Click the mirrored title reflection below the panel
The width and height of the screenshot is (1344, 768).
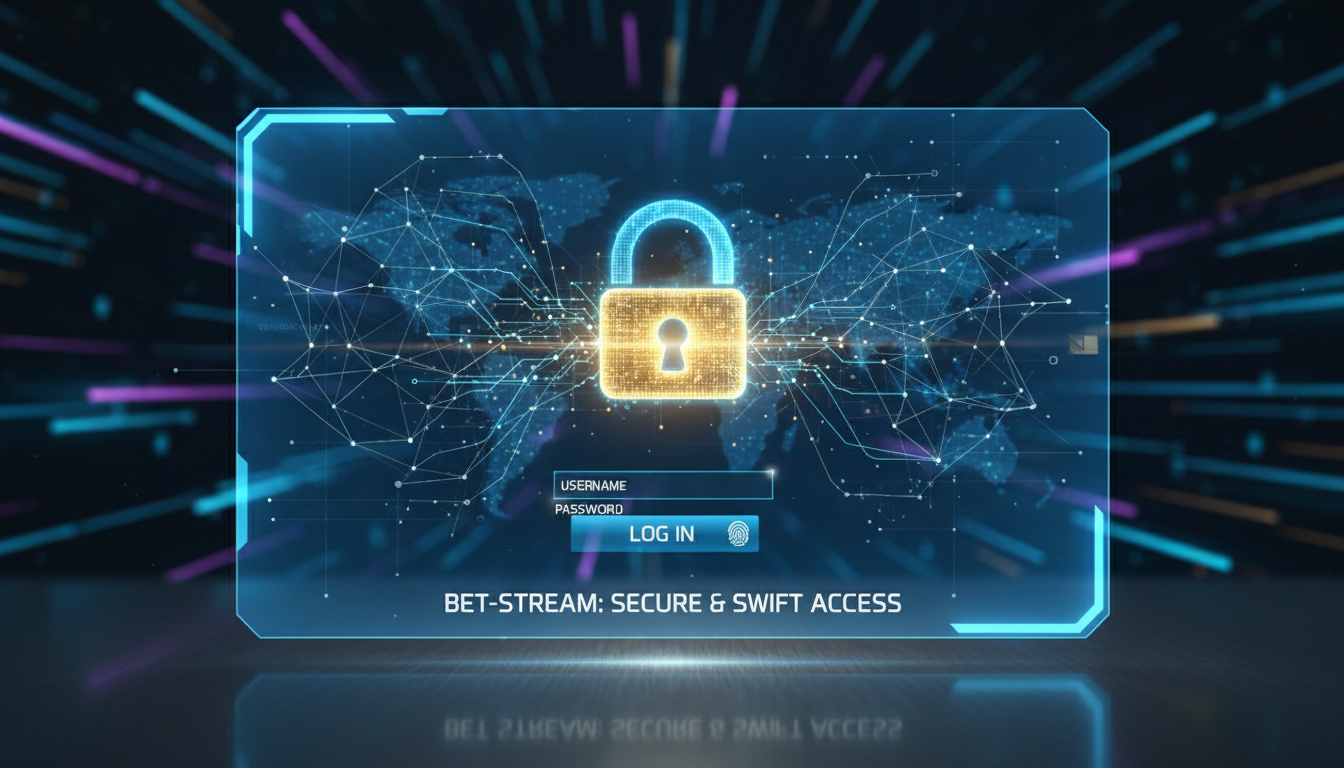672,728
